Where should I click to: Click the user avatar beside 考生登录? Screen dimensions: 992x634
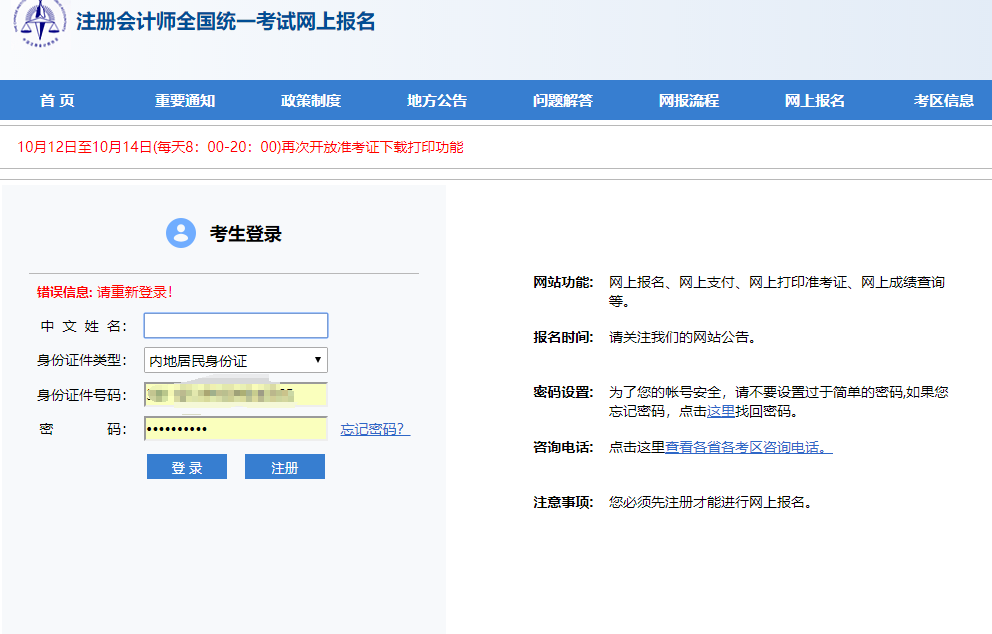point(181,233)
